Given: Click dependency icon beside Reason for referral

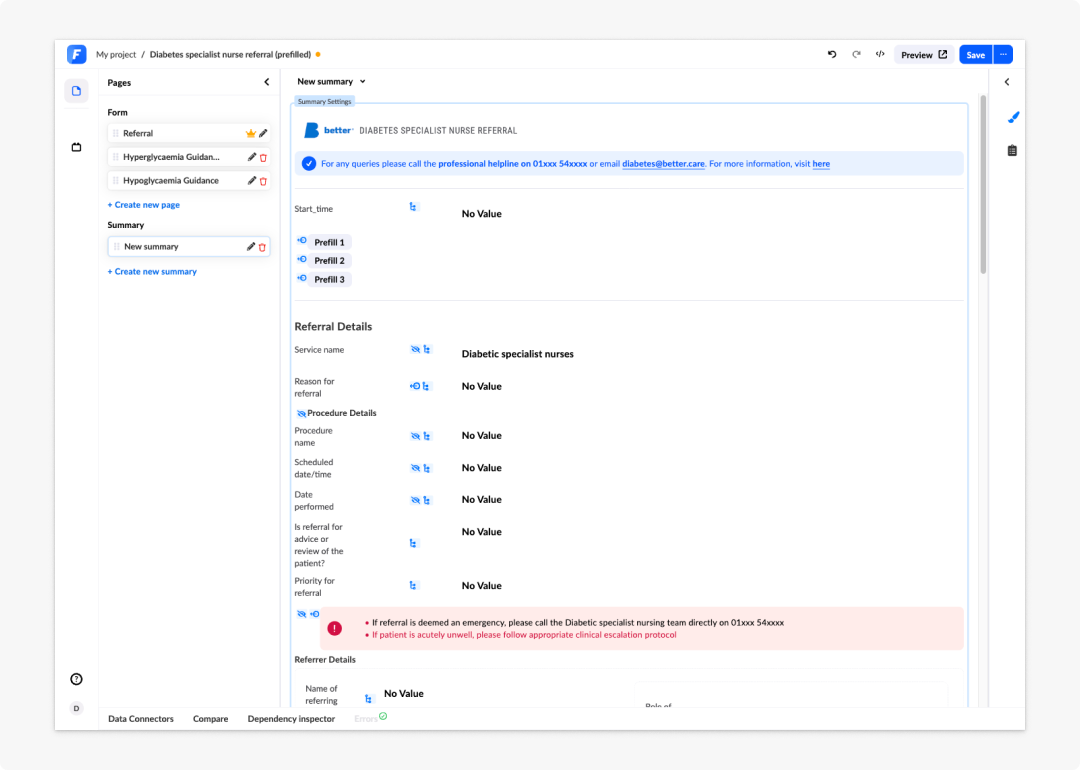Looking at the screenshot, I should coord(415,386).
